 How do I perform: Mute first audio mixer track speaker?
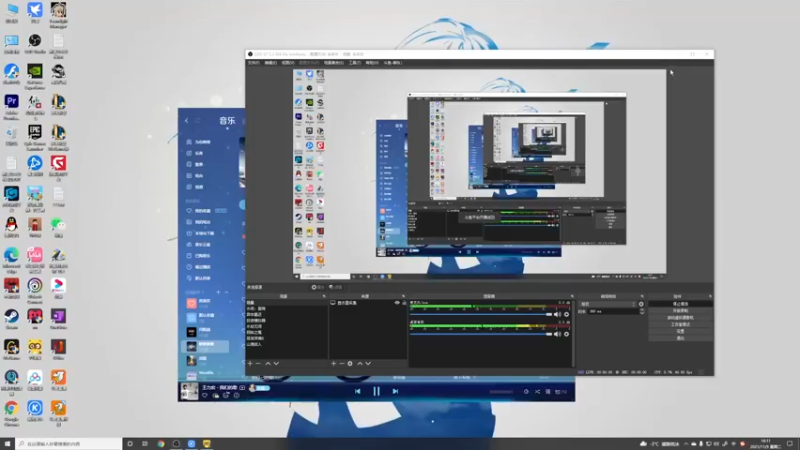pyautogui.click(x=557, y=315)
